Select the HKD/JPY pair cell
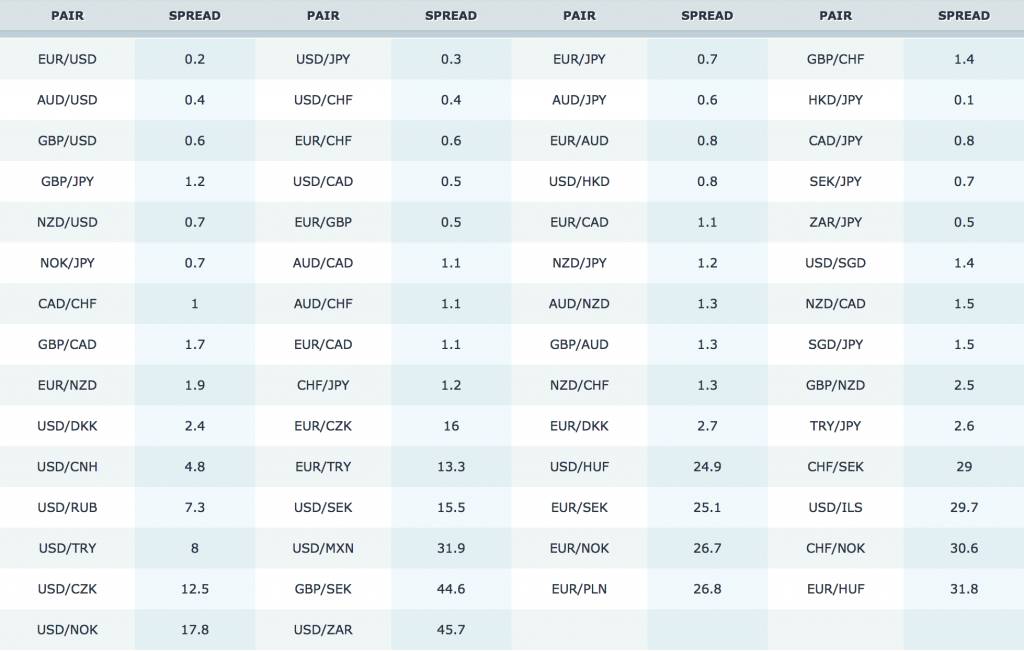 point(835,100)
